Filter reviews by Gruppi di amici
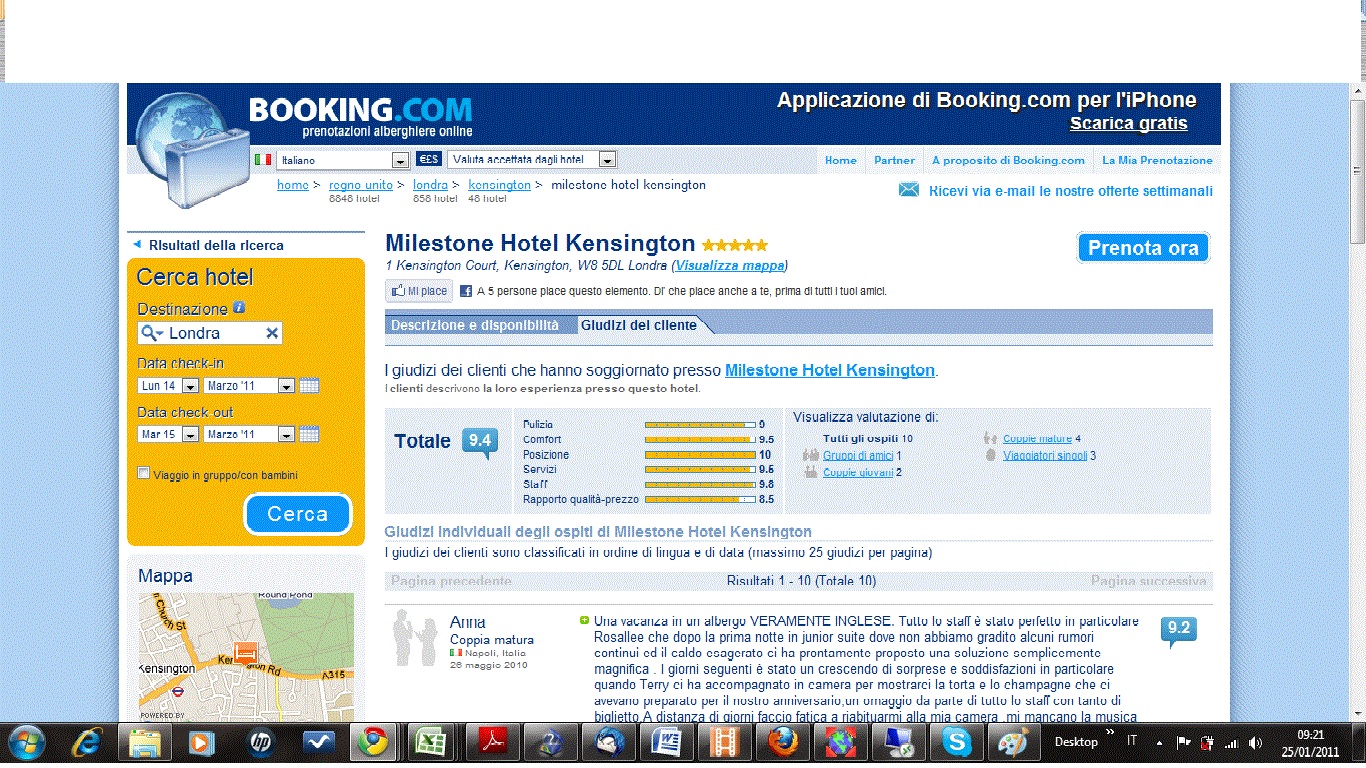Image resolution: width=1366 pixels, height=768 pixels. point(858,455)
